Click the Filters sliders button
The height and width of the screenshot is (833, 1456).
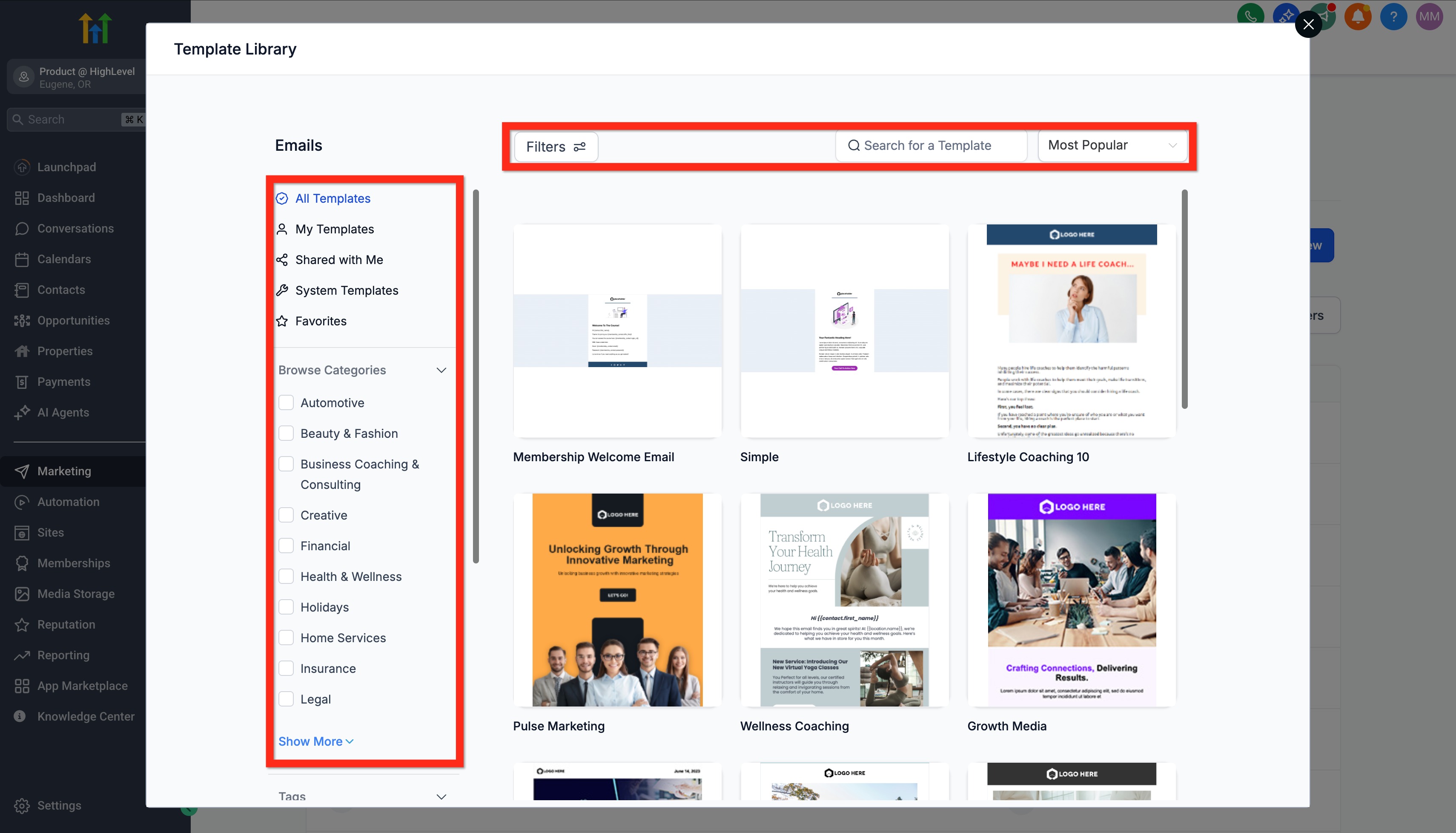point(556,146)
